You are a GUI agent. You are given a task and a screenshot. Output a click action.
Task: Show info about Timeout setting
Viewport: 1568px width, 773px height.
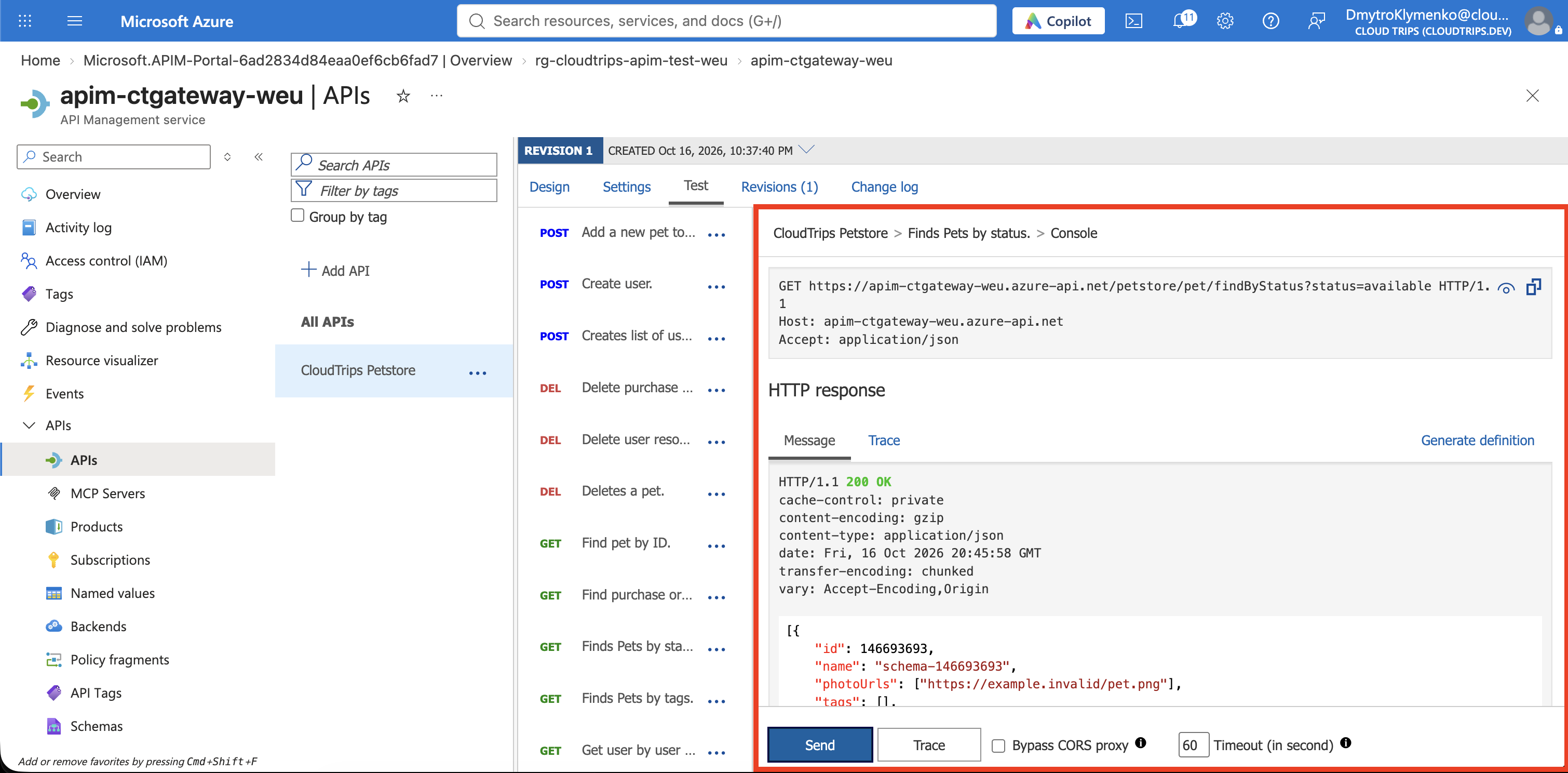[x=1346, y=742]
